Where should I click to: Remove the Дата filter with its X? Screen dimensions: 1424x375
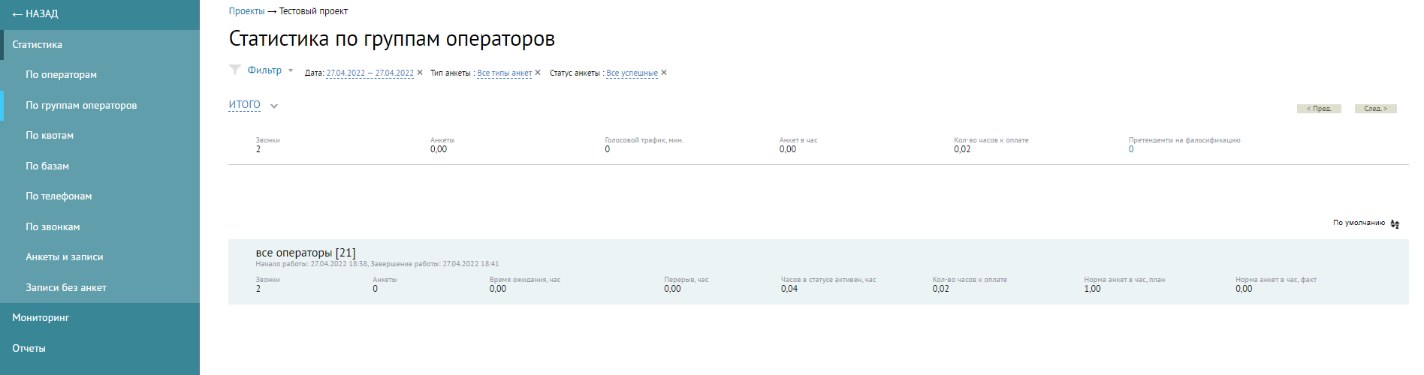420,72
